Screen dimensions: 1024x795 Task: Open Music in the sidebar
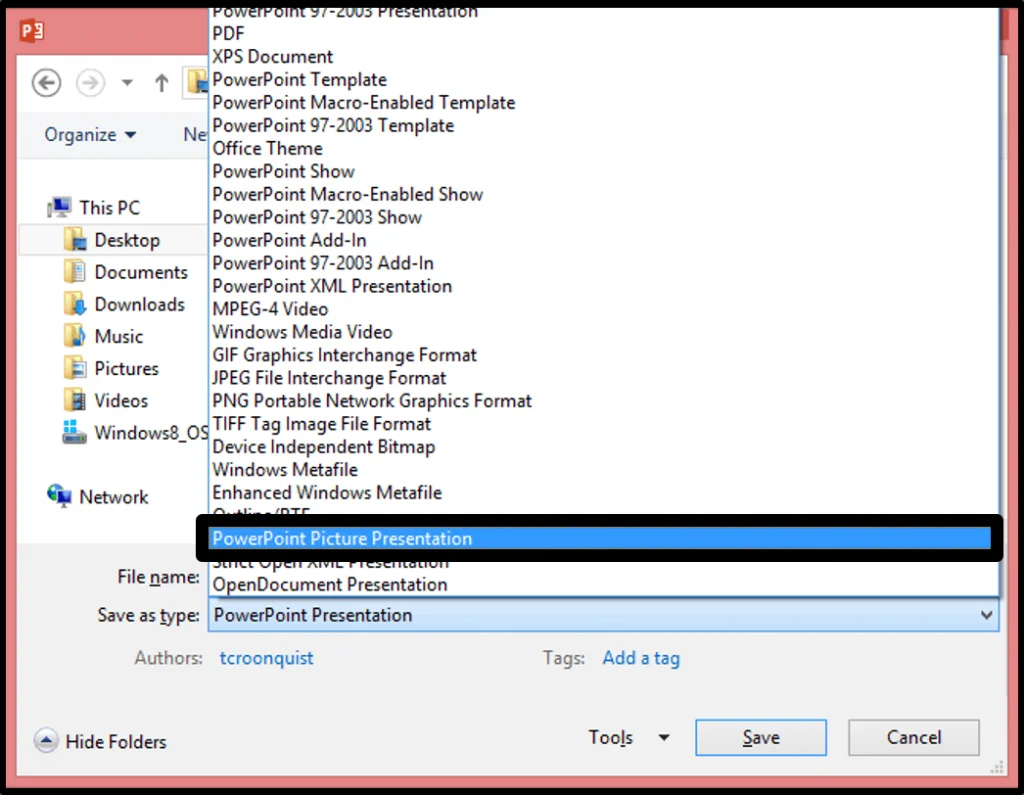coord(119,336)
